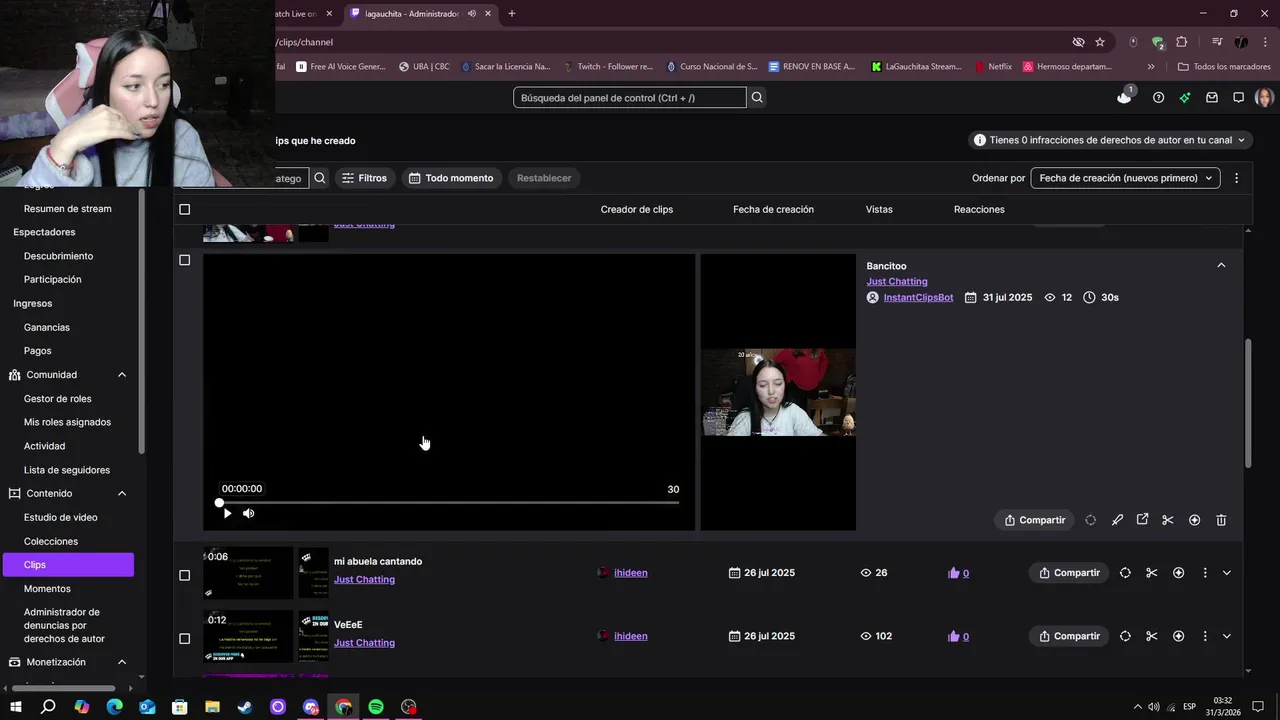Viewport: 1280px width, 720px height.
Task: Click the green sparkle icon
Action: (1185, 97)
